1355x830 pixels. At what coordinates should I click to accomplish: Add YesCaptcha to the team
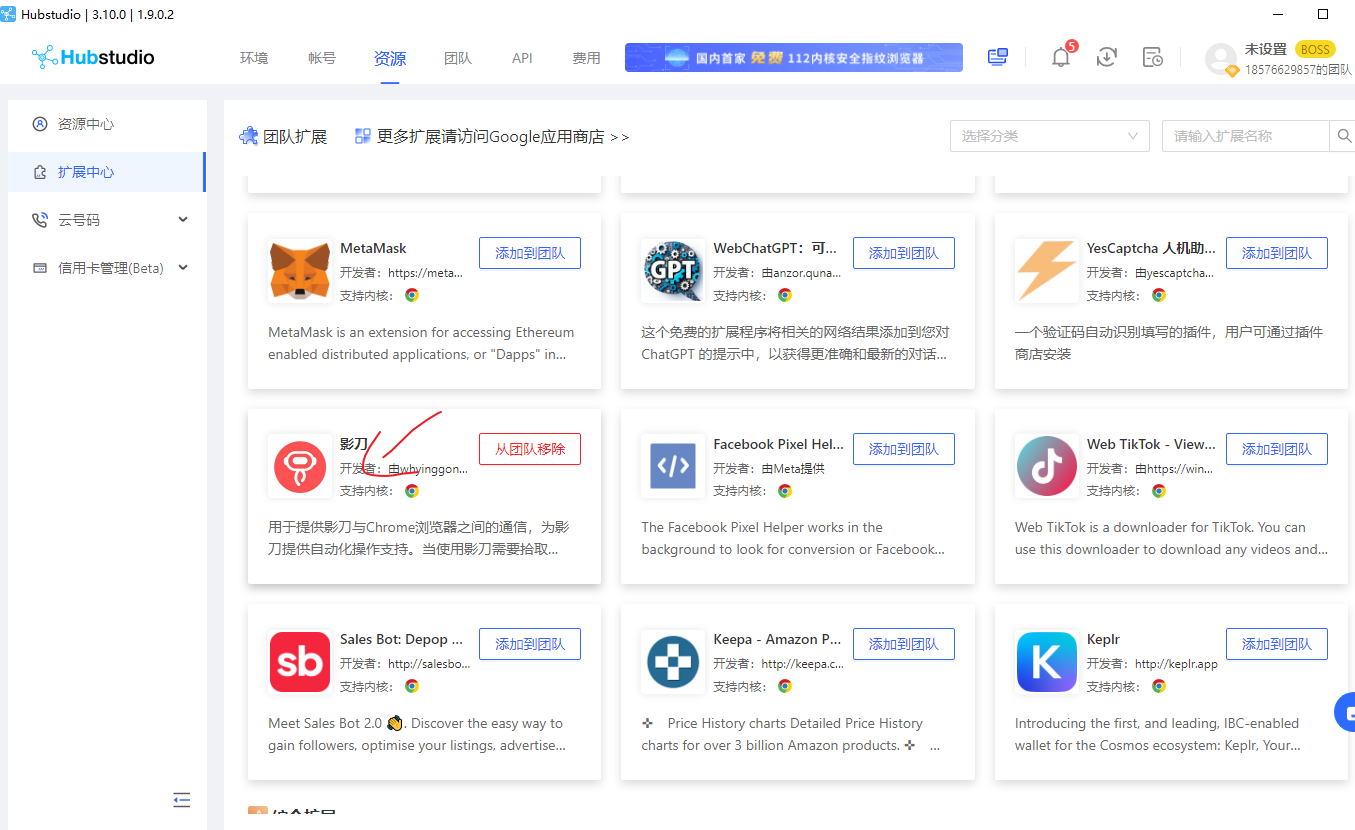pyautogui.click(x=1277, y=253)
